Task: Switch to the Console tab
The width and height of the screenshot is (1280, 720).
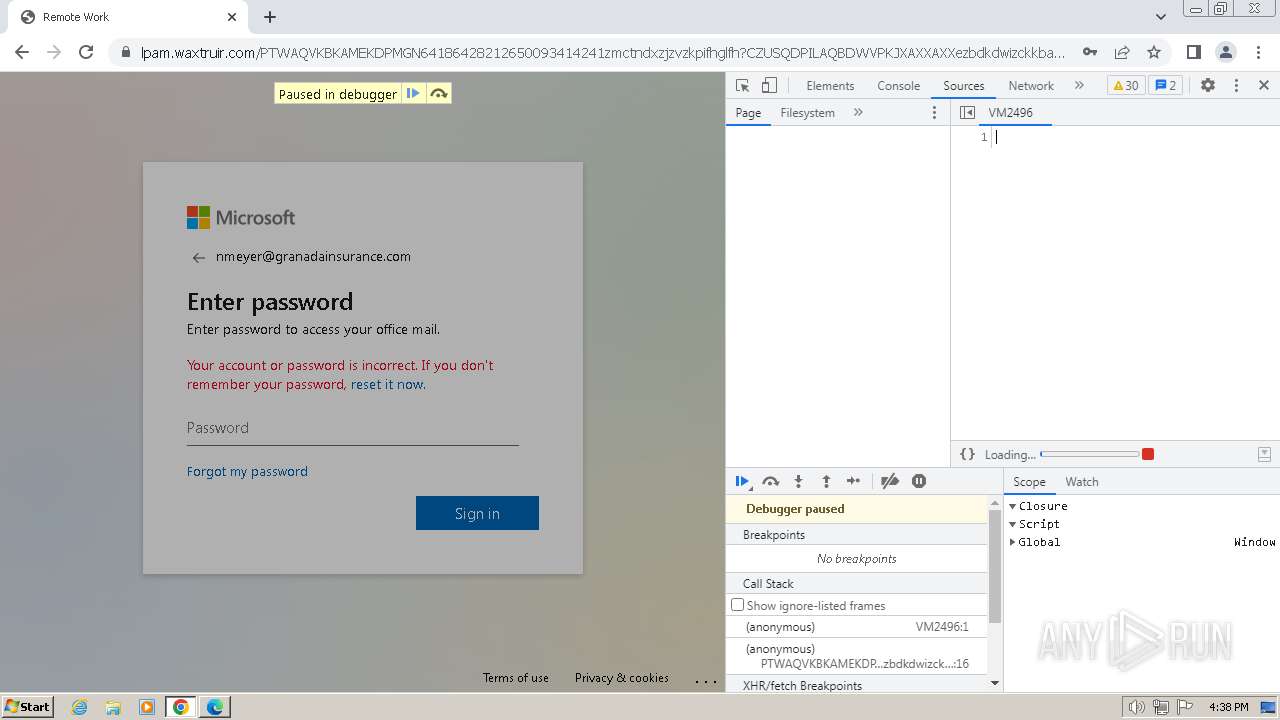Action: coord(898,86)
